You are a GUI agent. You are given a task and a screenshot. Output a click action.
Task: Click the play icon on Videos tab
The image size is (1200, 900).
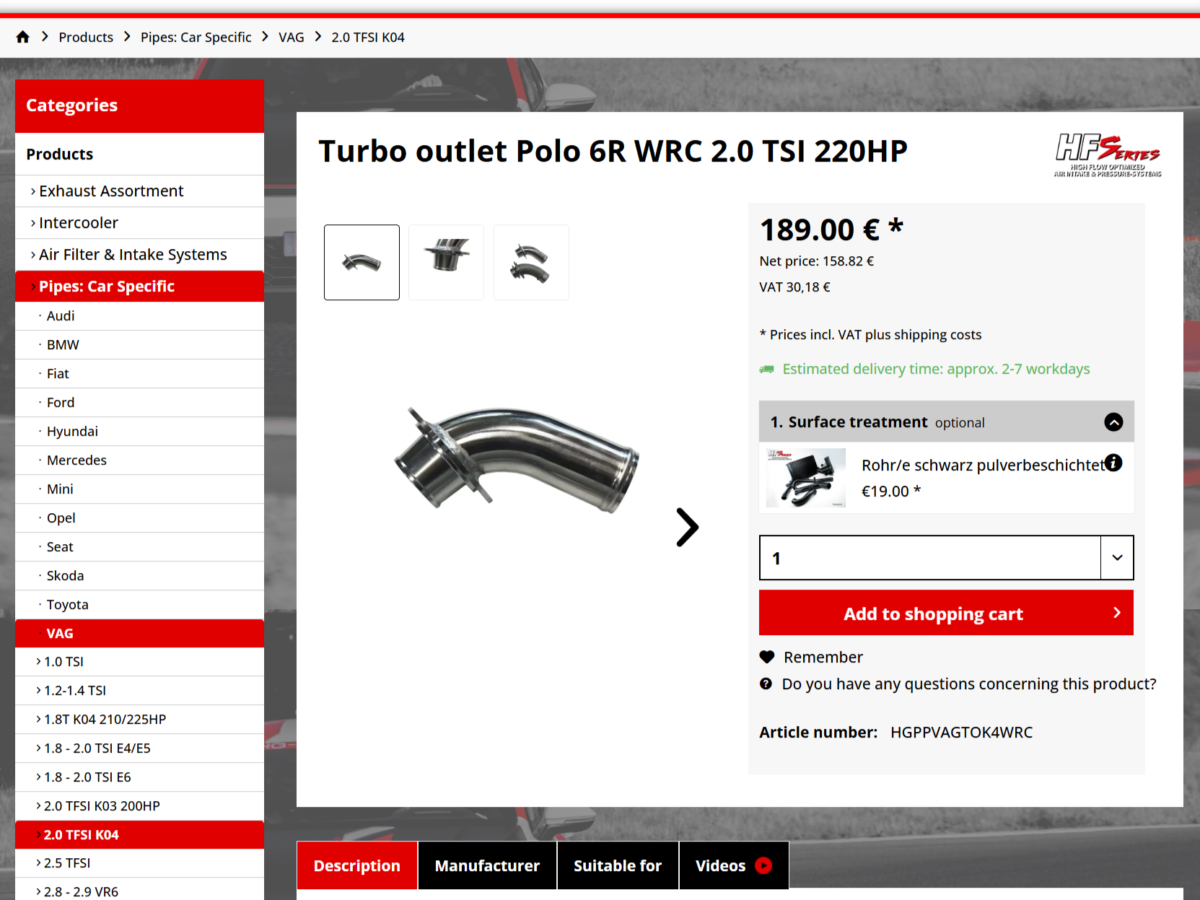tap(764, 866)
